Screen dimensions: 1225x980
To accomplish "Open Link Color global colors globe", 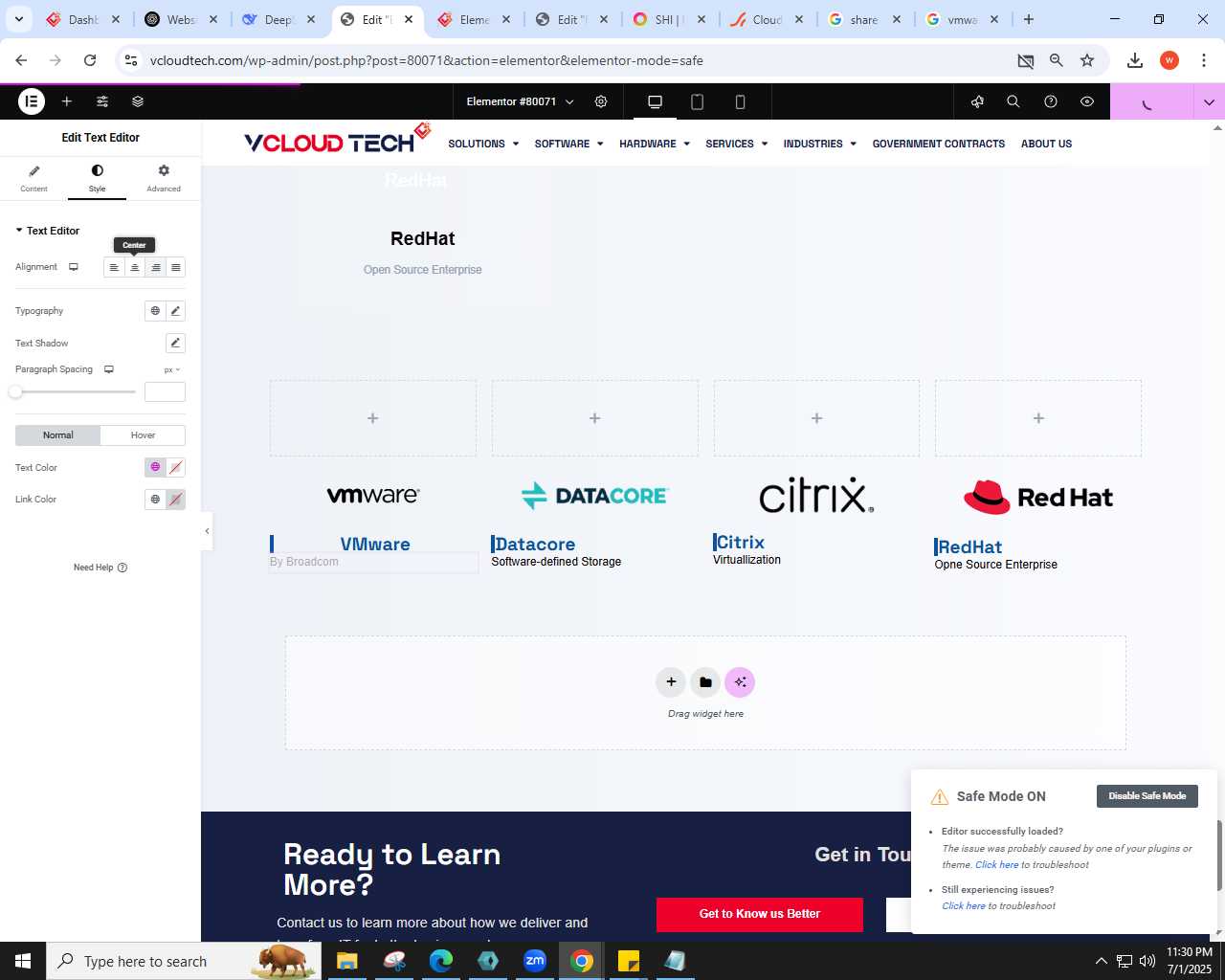I will [x=155, y=500].
